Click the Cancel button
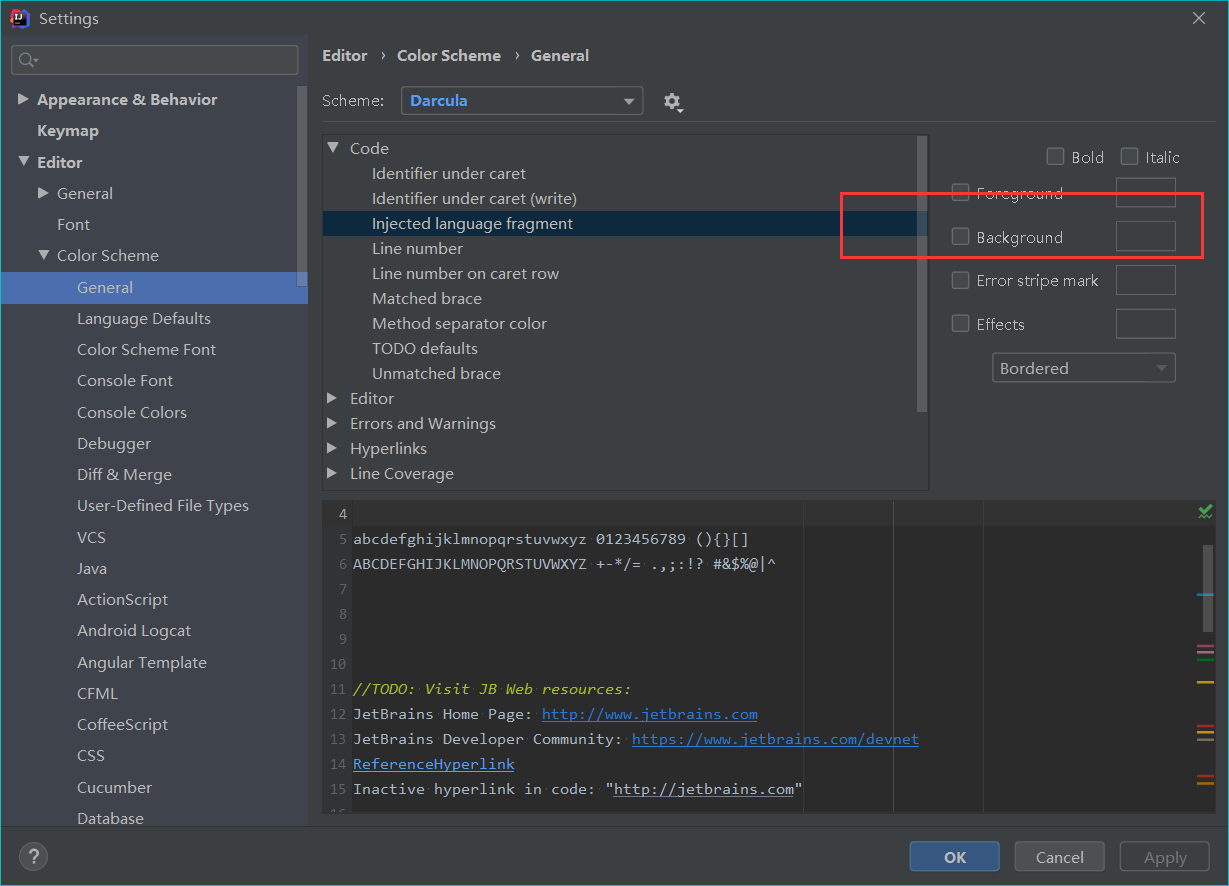 pos(1060,857)
